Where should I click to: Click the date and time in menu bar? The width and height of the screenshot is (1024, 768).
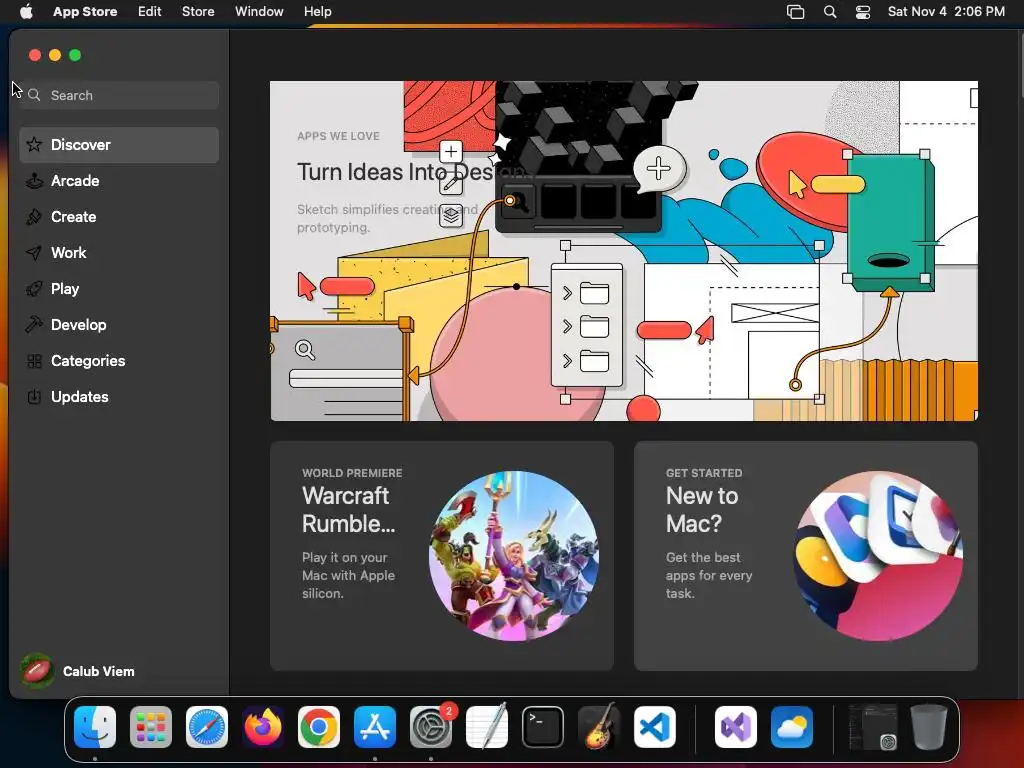[x=946, y=12]
